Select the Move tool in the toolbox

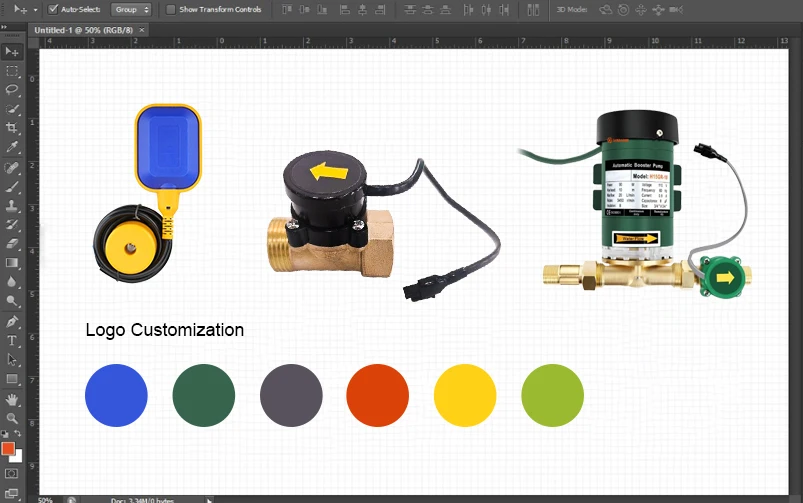tap(12, 52)
